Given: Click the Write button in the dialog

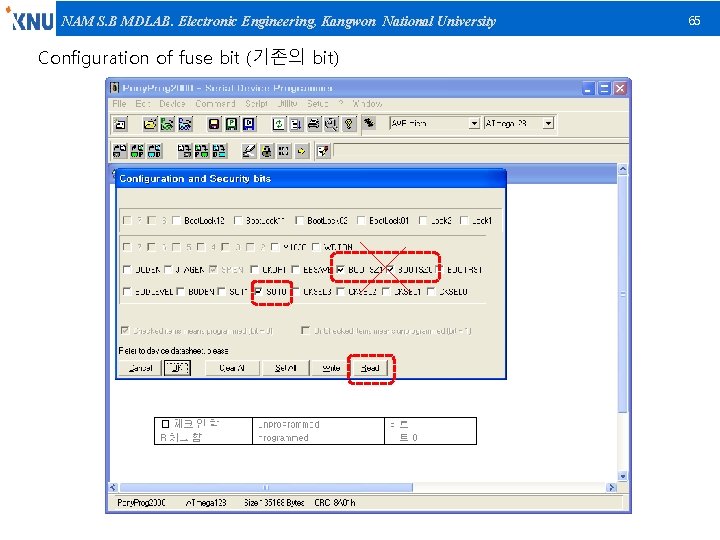Looking at the screenshot, I should [331, 368].
